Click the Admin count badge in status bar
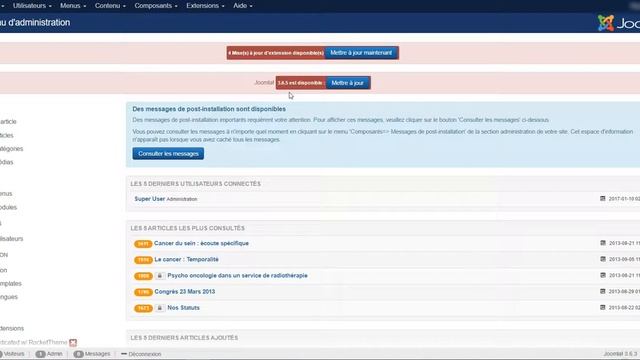640x360 pixels. 40,354
